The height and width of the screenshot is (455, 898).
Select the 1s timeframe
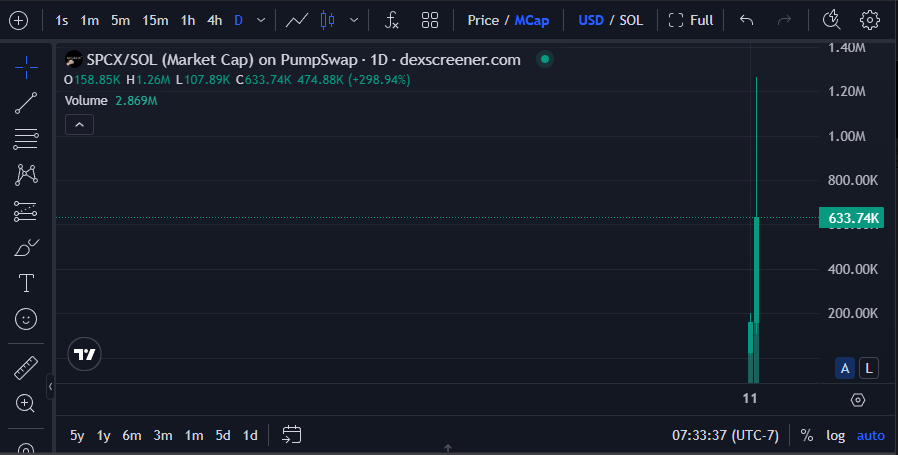point(61,21)
